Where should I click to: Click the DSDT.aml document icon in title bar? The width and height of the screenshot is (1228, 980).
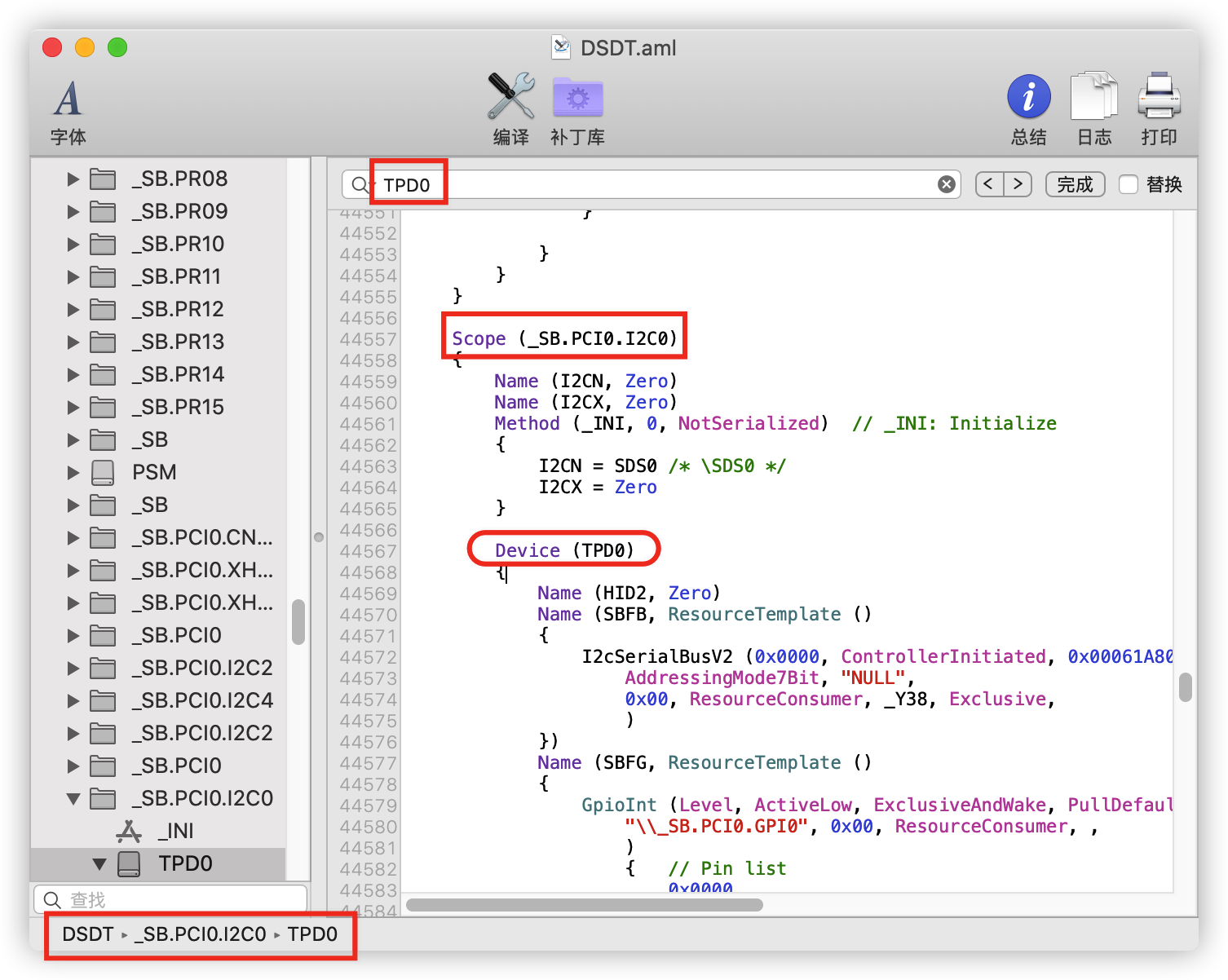point(561,47)
